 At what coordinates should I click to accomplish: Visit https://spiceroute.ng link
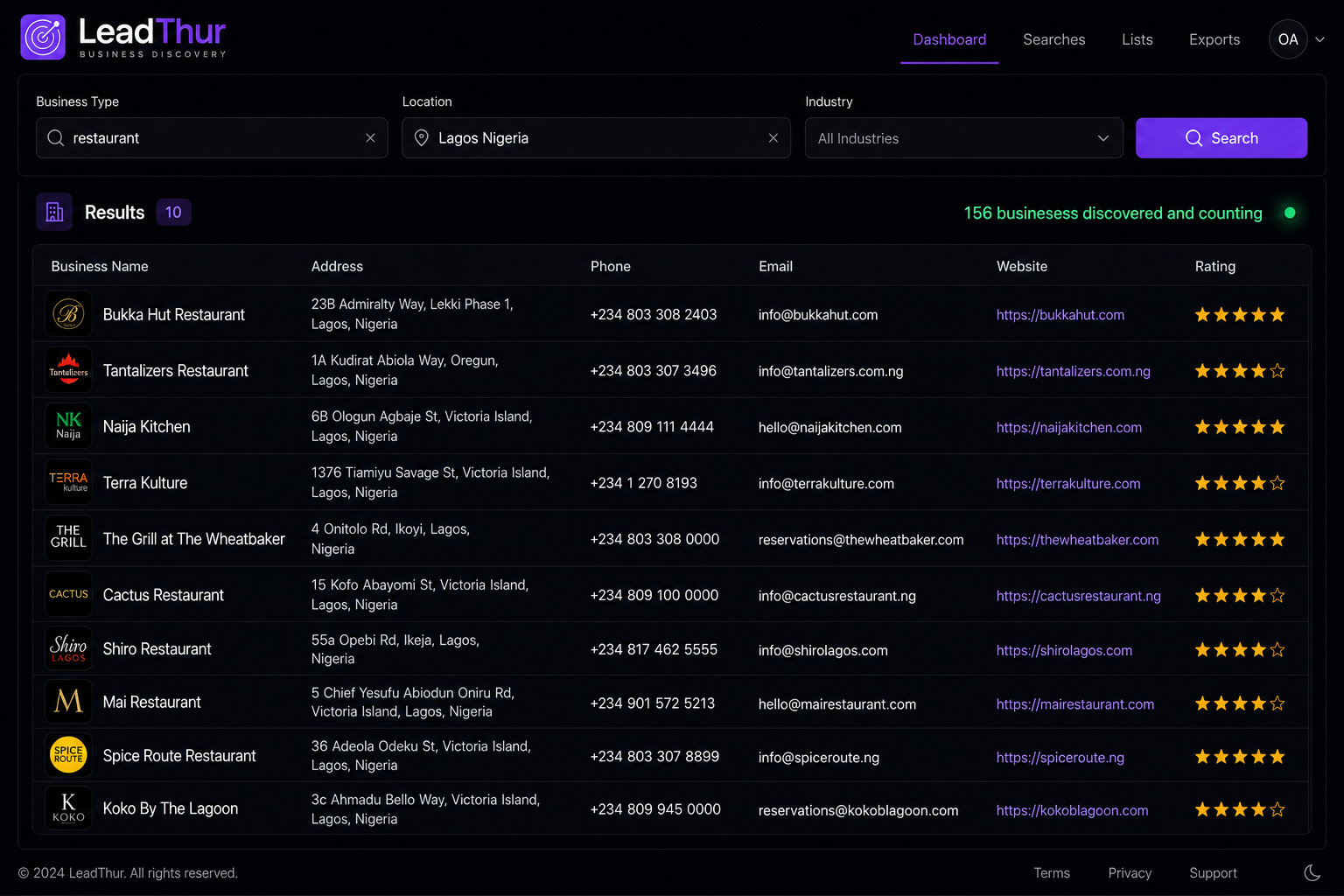1060,758
